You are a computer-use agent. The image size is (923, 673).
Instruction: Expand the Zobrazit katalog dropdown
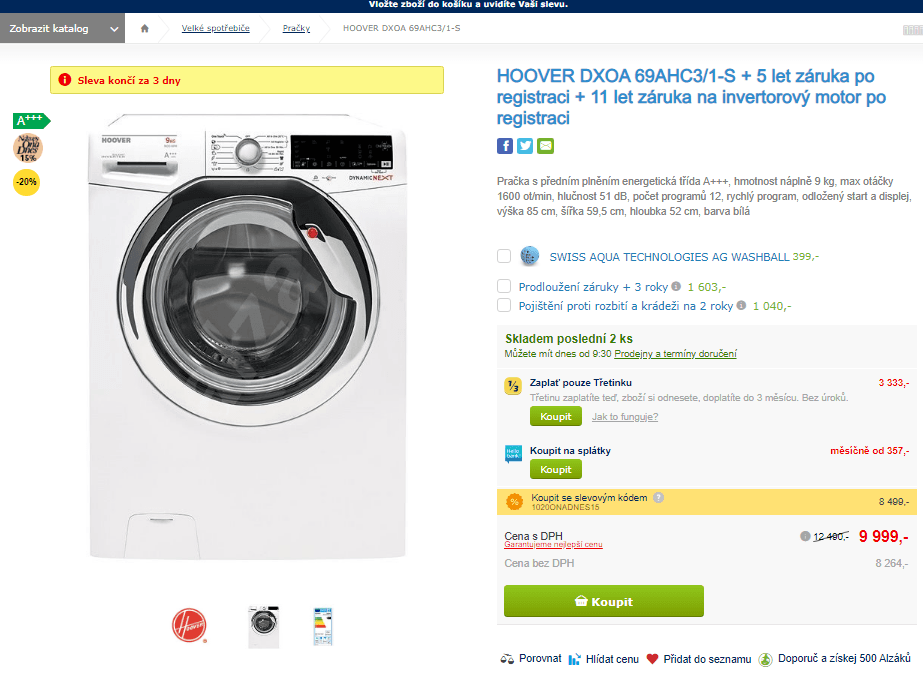[62, 28]
